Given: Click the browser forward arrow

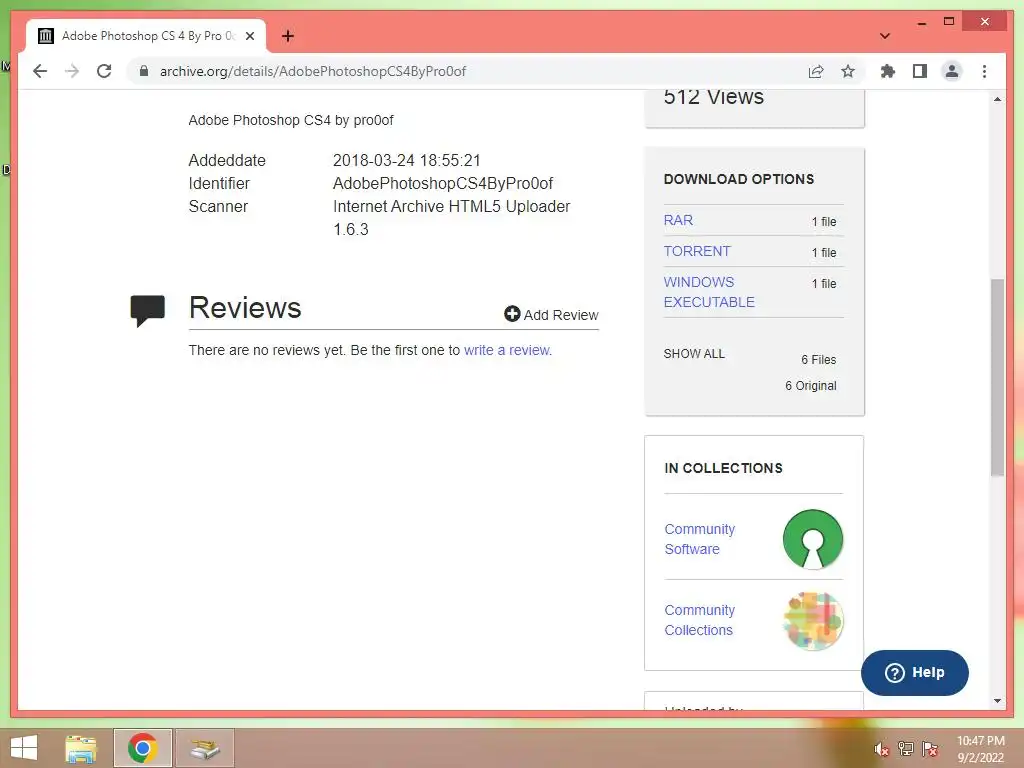Looking at the screenshot, I should pos(72,71).
